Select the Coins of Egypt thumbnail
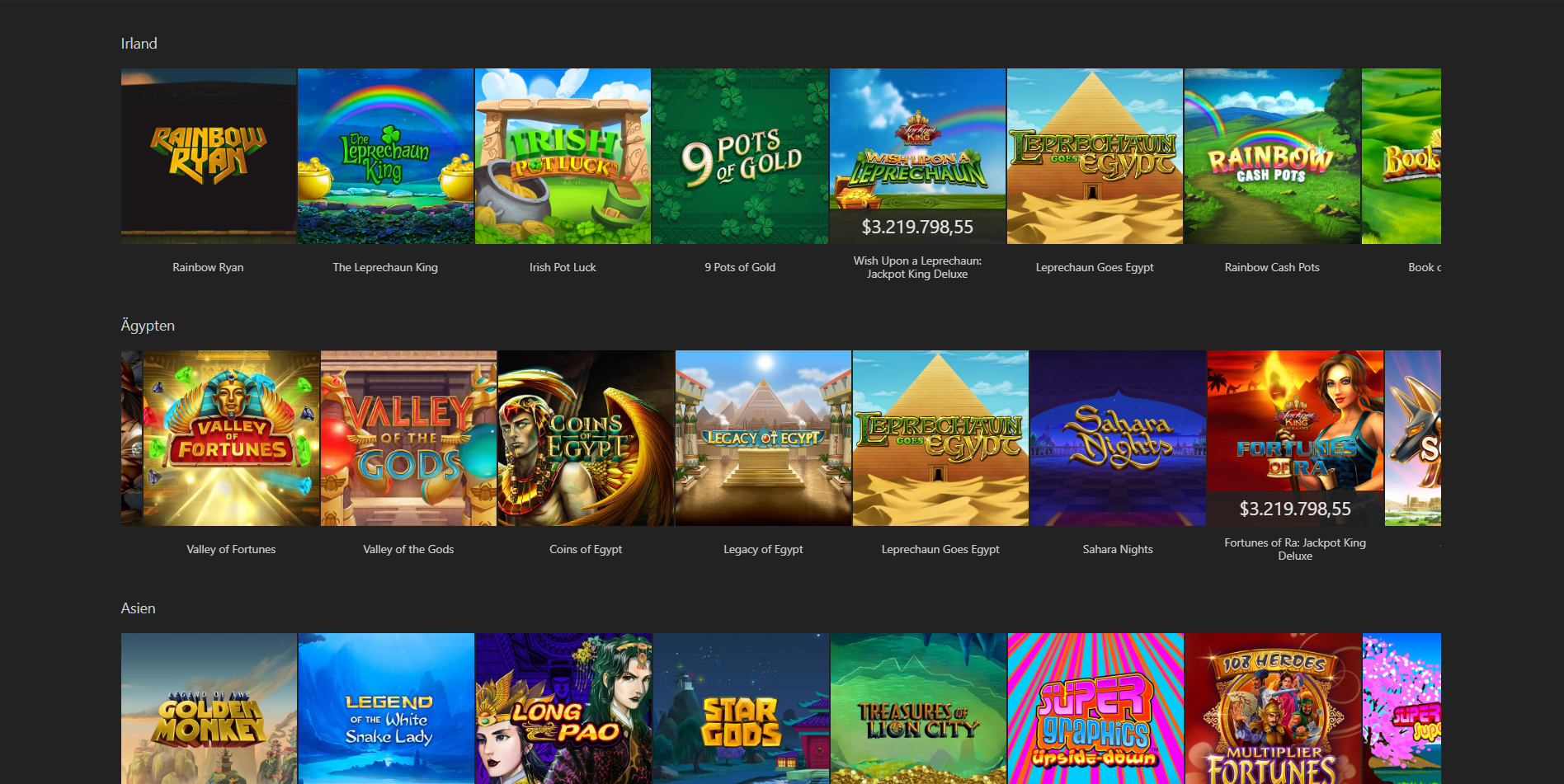 click(586, 438)
